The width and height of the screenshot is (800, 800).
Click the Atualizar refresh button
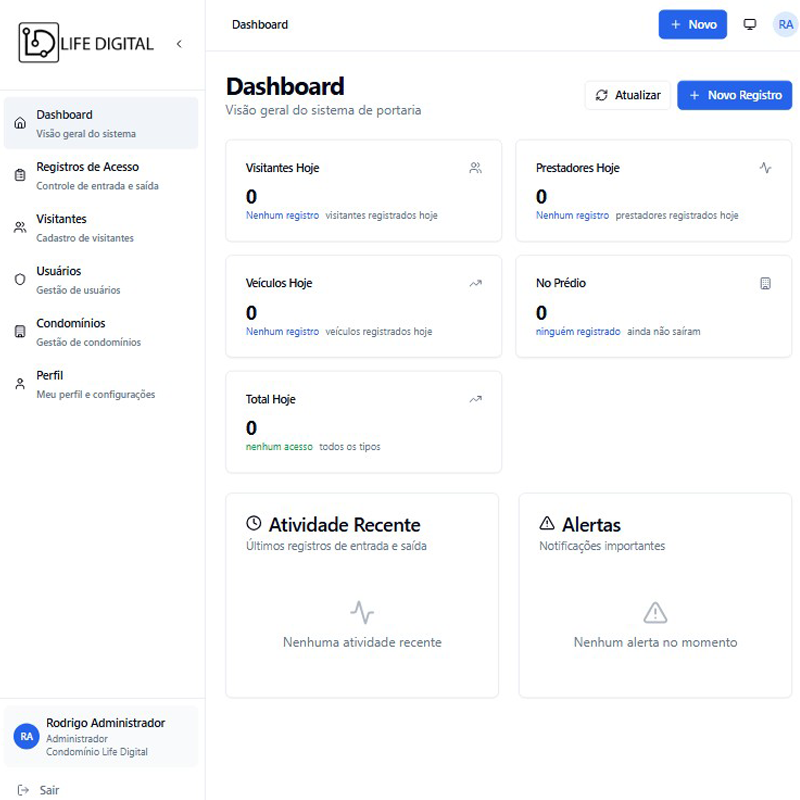(628, 95)
